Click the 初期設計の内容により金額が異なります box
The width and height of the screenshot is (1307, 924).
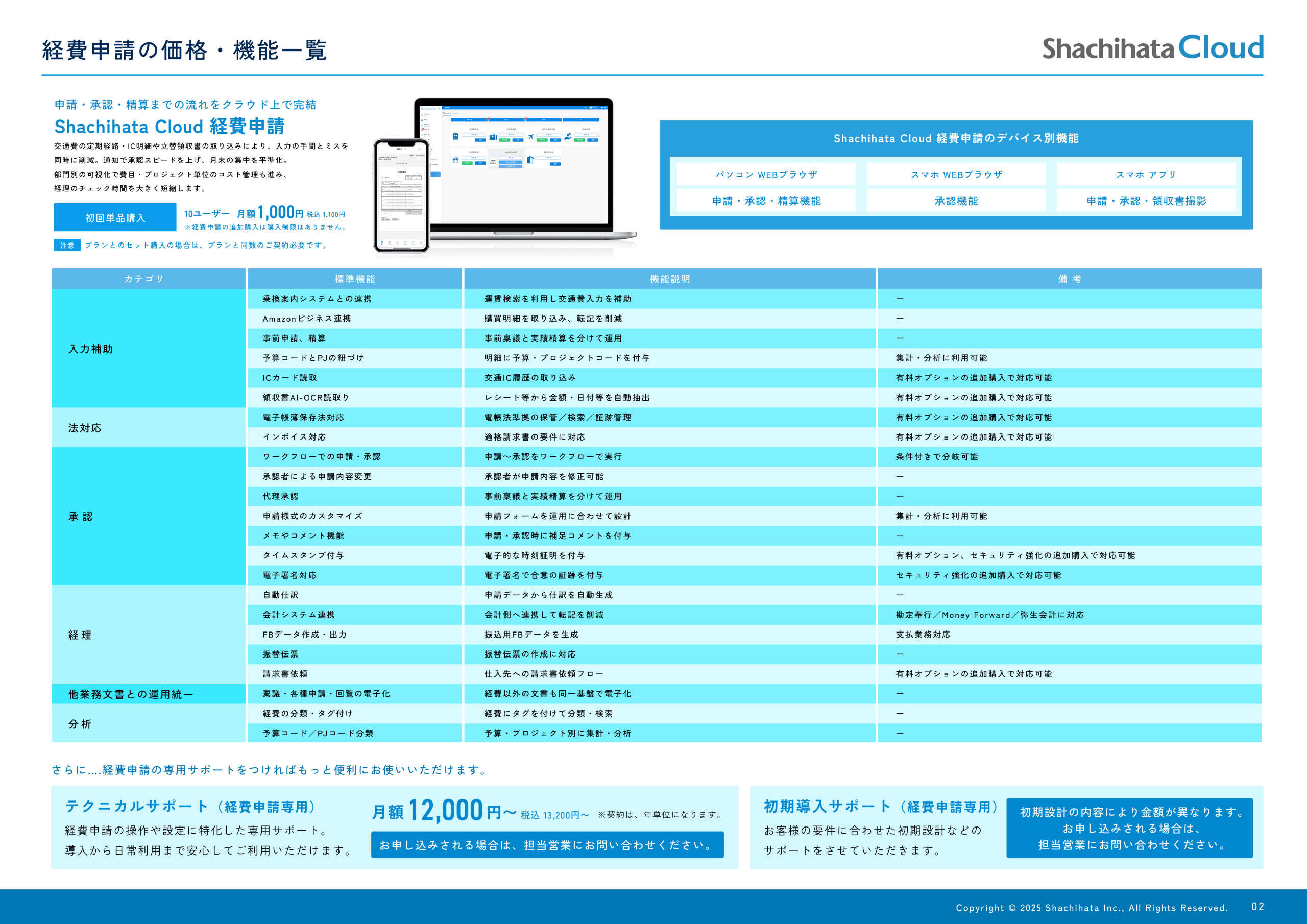point(1129,828)
